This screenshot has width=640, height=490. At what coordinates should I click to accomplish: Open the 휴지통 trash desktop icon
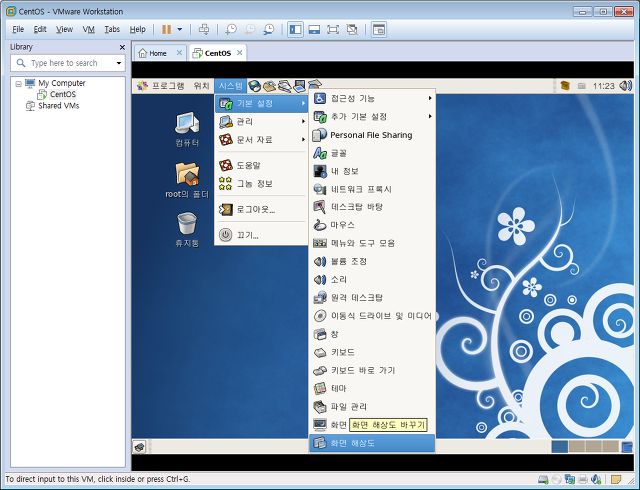pyautogui.click(x=187, y=229)
